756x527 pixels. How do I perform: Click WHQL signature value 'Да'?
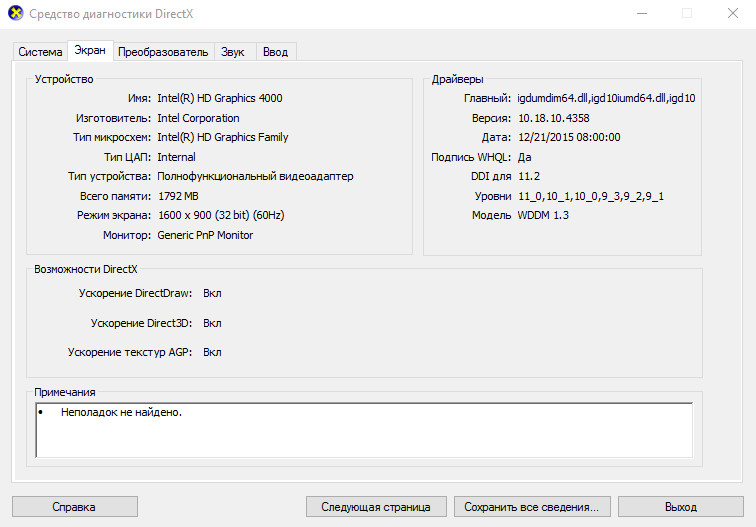pyautogui.click(x=525, y=157)
